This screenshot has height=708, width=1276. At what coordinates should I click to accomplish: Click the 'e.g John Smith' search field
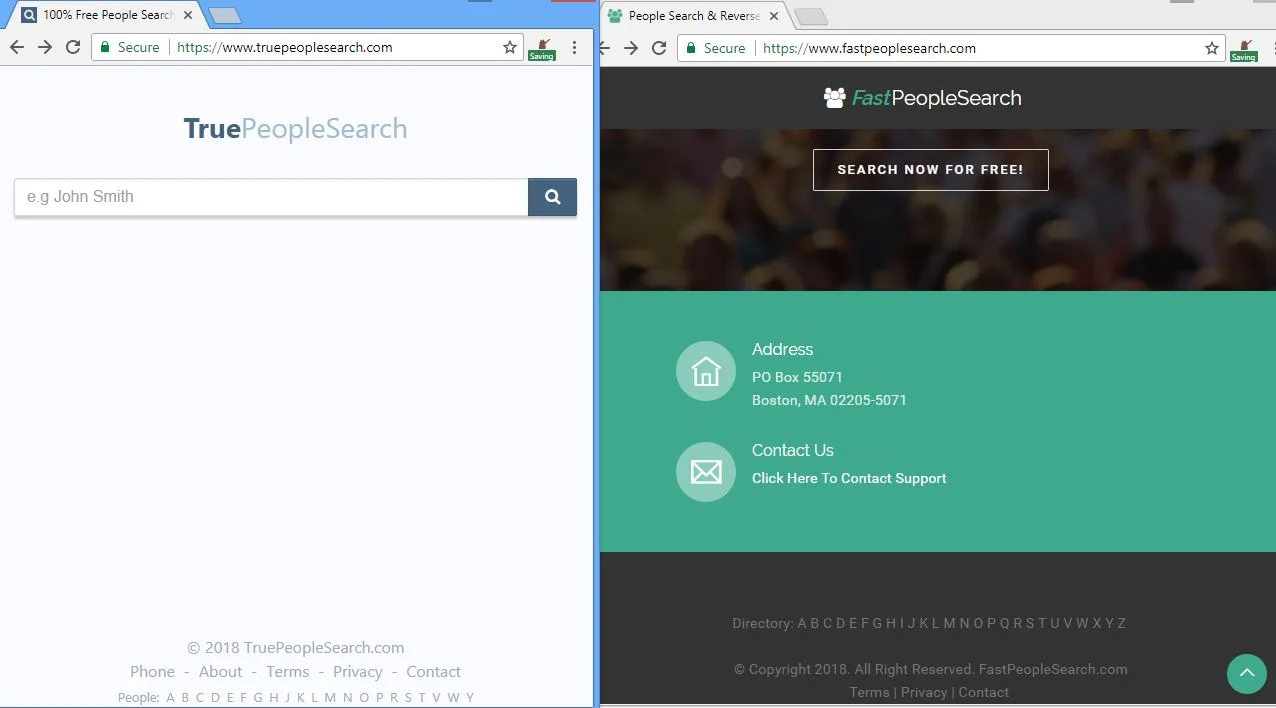pyautogui.click(x=271, y=197)
